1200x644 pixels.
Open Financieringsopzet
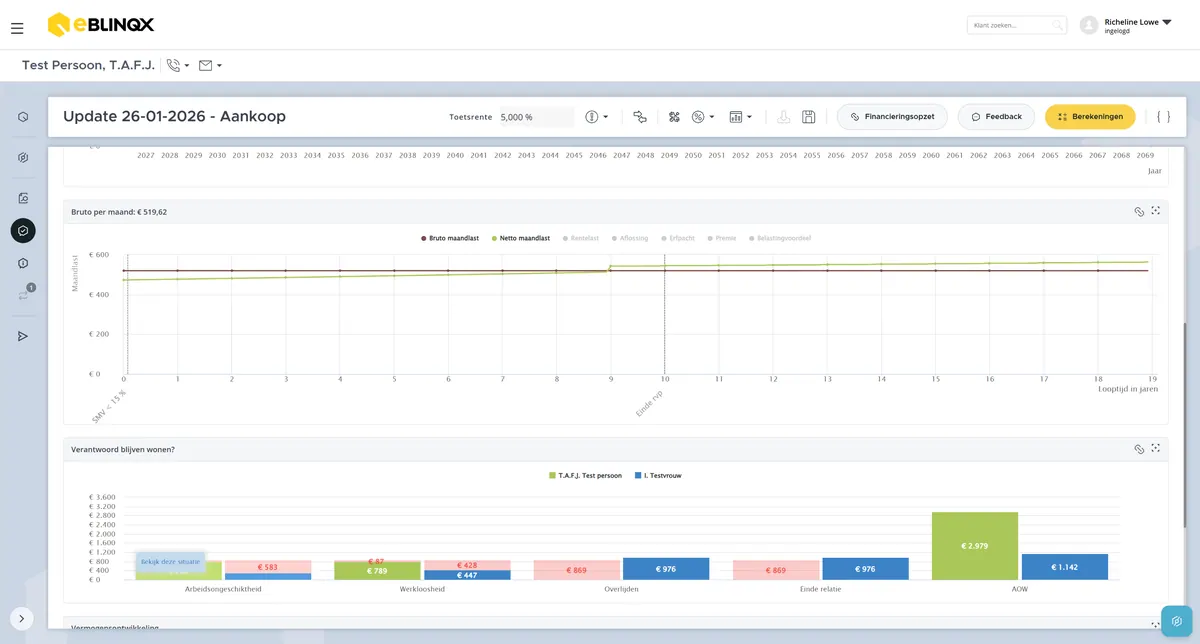tap(892, 117)
